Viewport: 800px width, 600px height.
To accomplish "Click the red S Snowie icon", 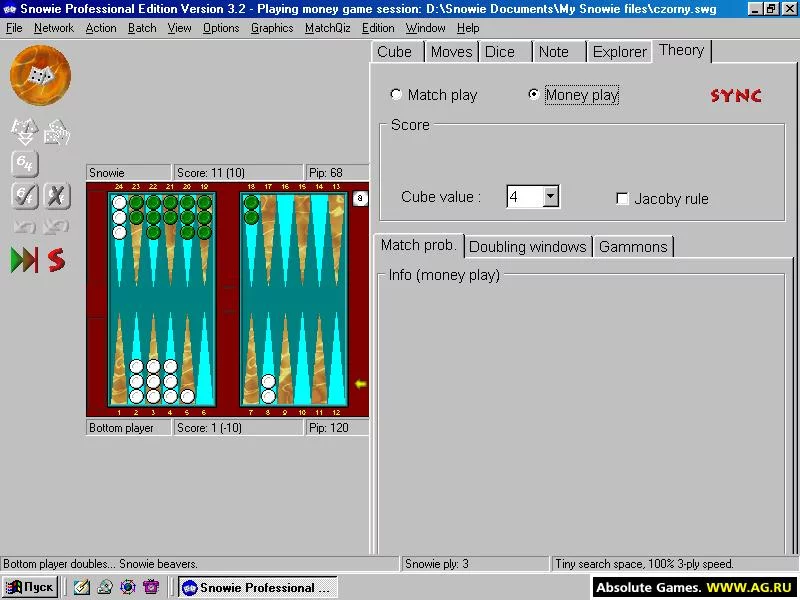I will tap(56, 260).
